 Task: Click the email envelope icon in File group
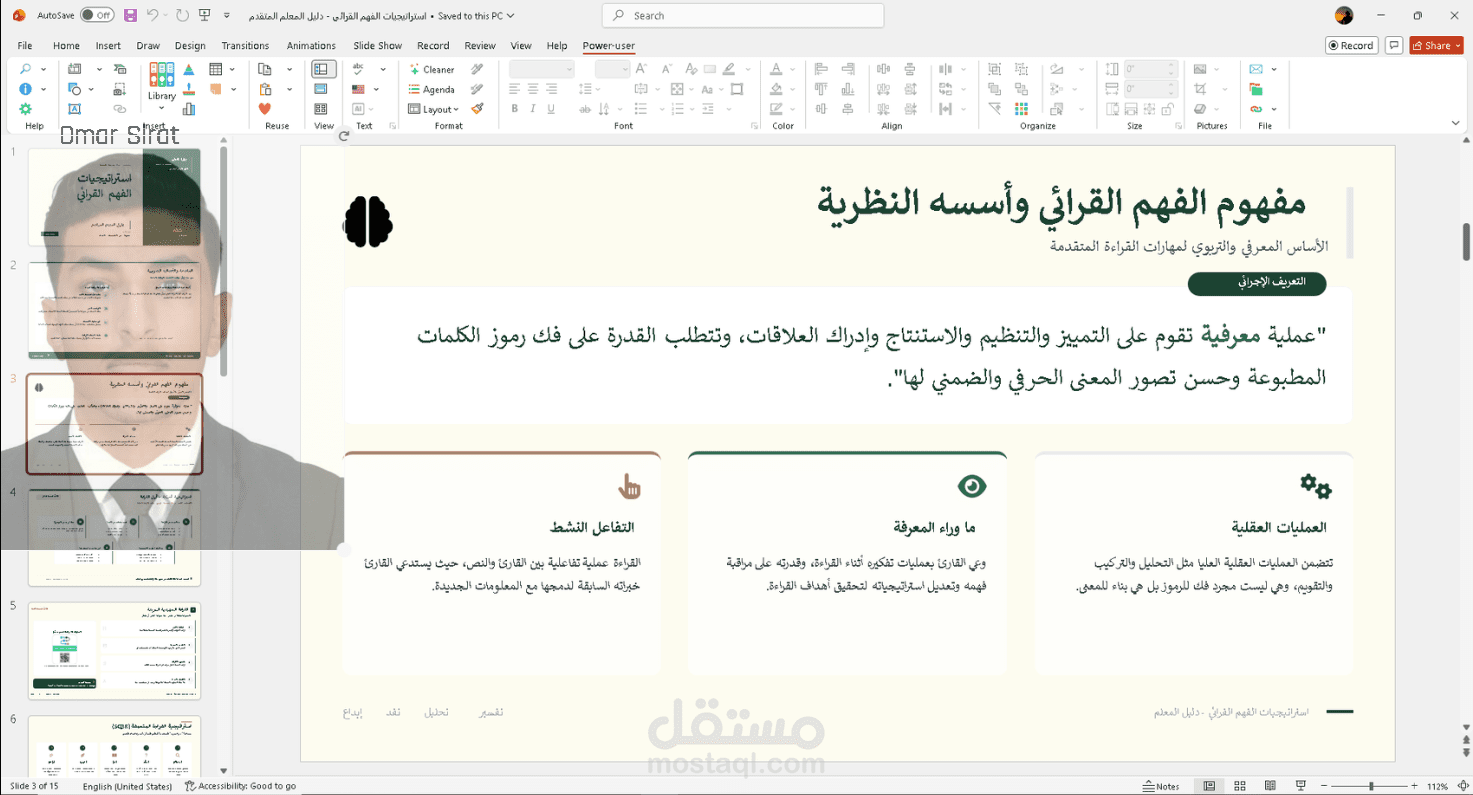click(x=1256, y=69)
